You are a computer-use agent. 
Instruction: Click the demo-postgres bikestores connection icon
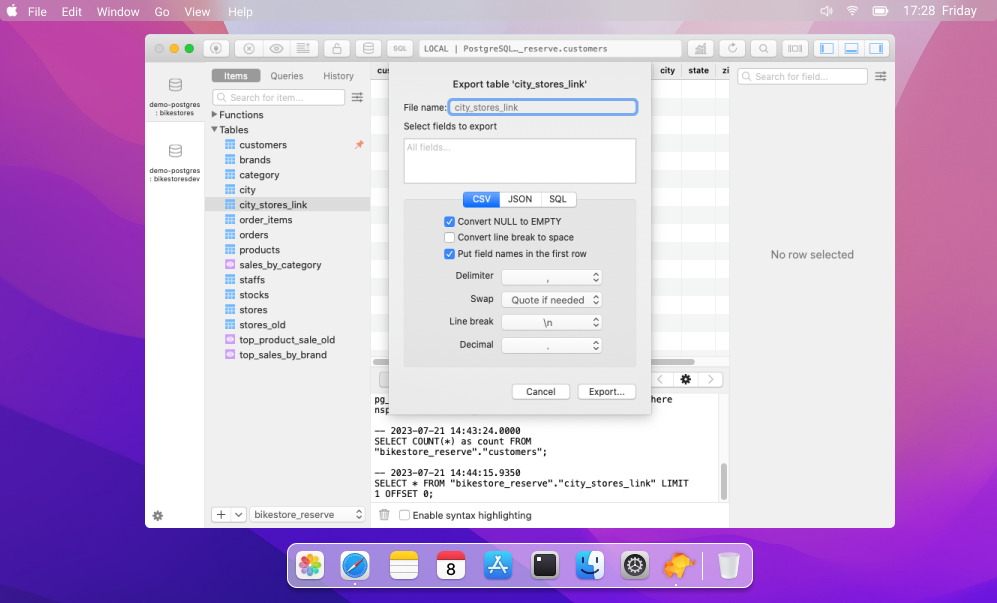click(x=175, y=85)
